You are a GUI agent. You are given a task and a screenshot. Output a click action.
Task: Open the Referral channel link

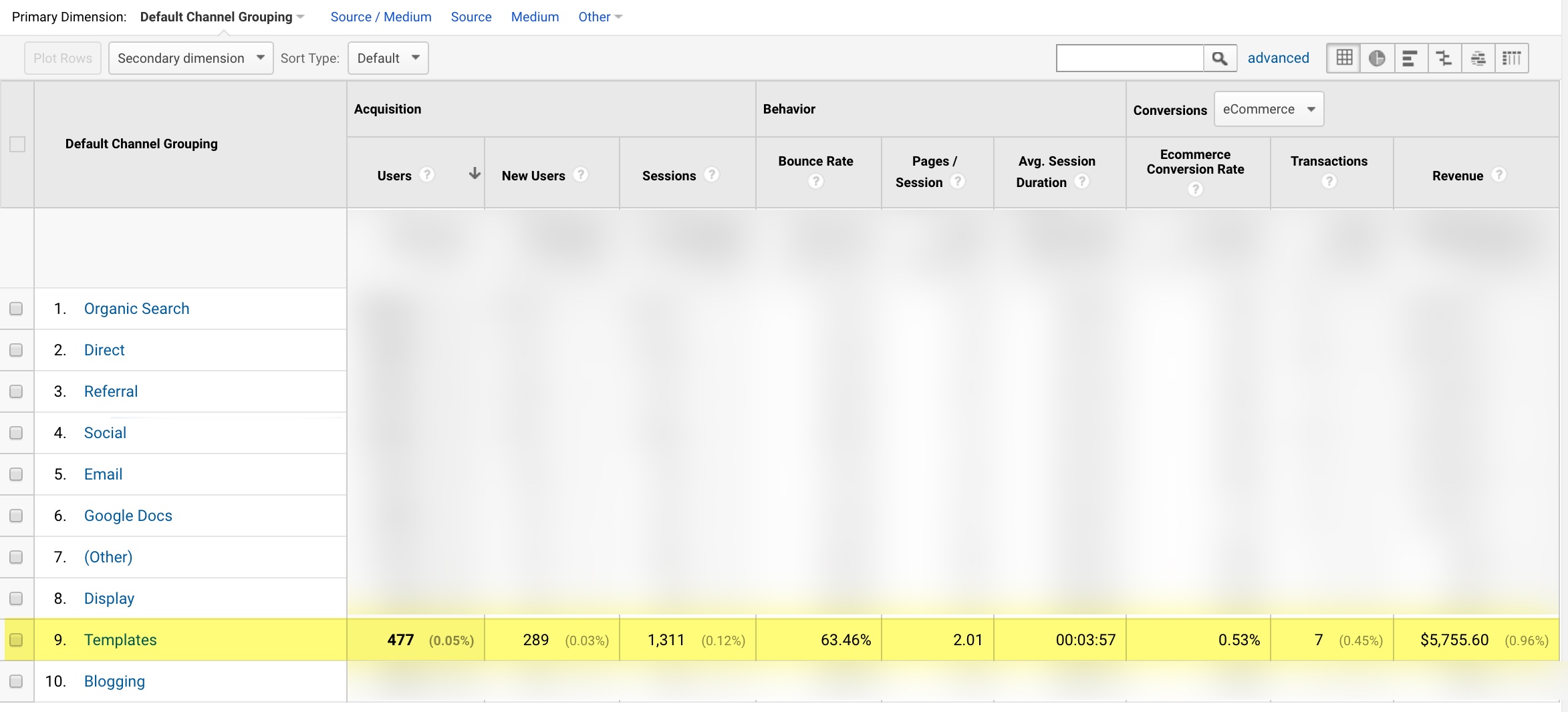111,391
